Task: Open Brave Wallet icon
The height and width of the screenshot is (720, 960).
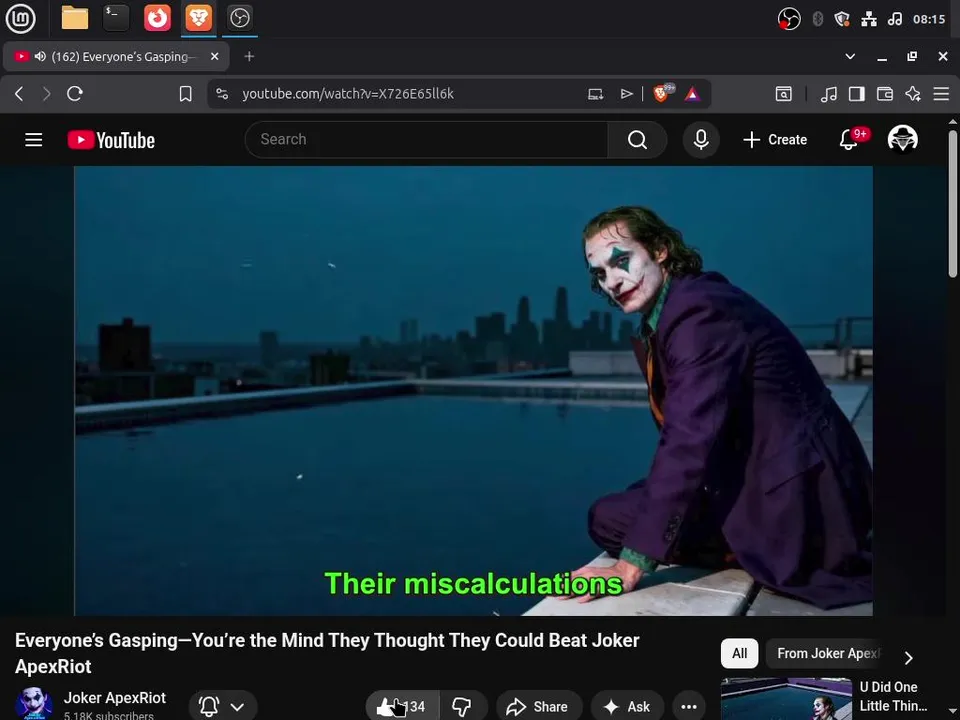Action: [885, 94]
